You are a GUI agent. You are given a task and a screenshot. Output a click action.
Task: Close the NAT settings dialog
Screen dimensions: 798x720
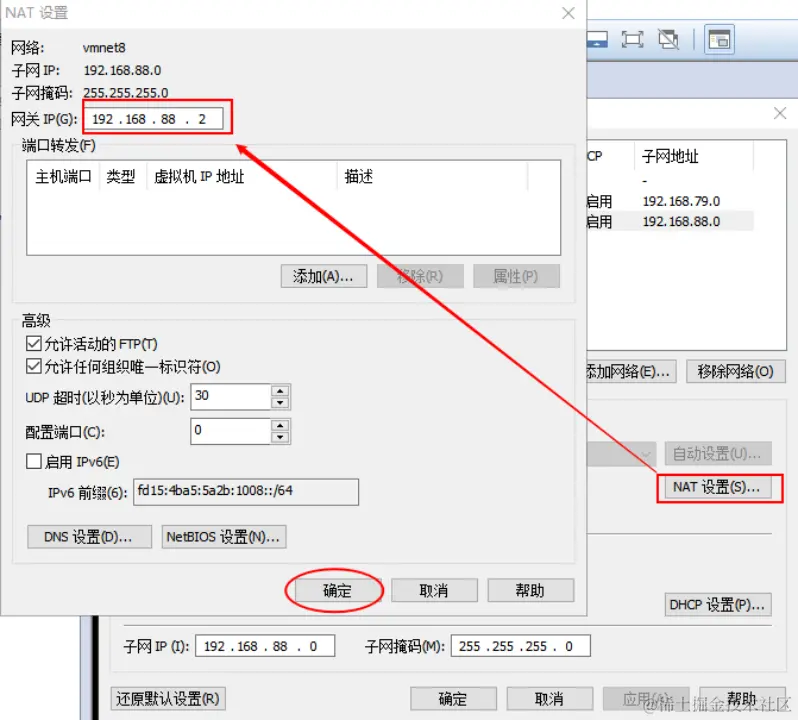coord(568,13)
